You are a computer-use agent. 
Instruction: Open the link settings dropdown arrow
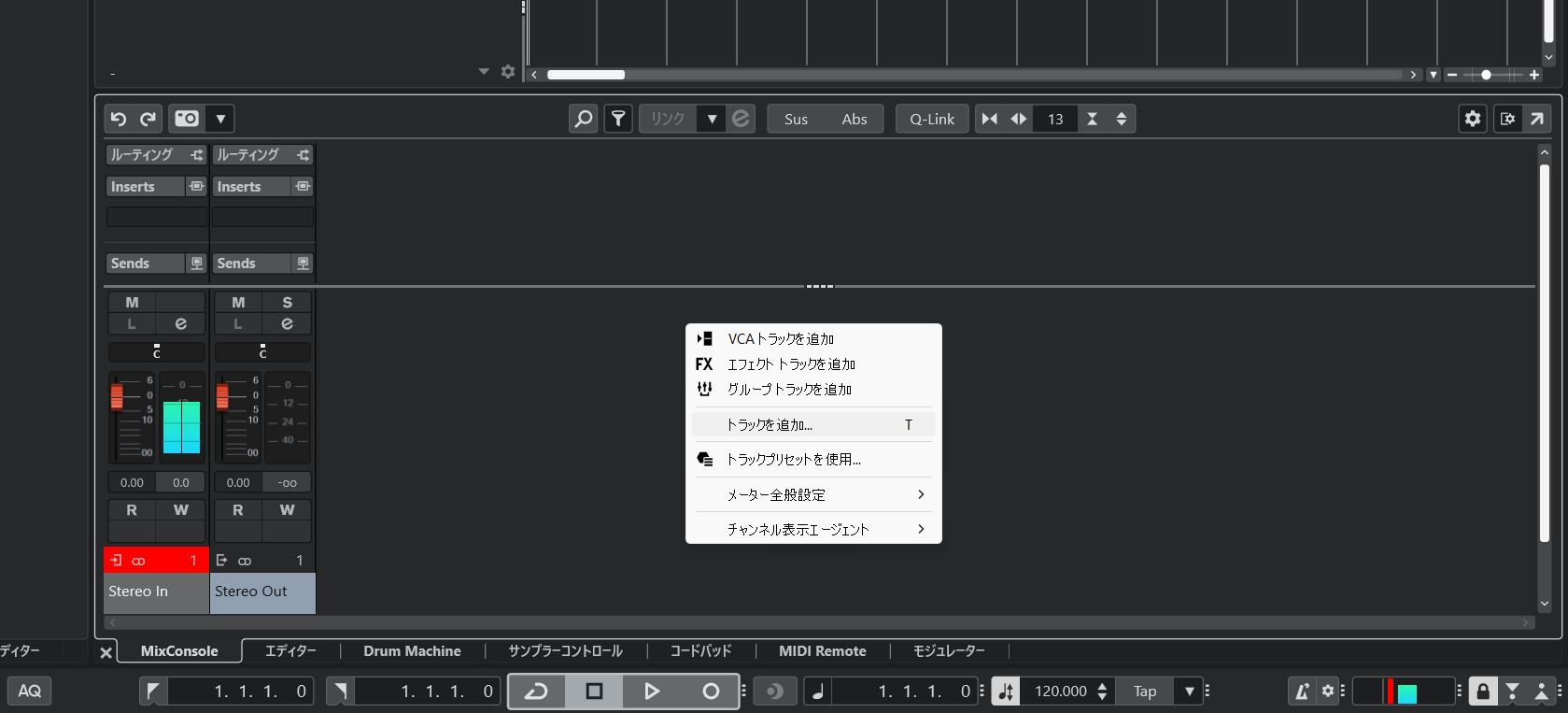(x=712, y=119)
